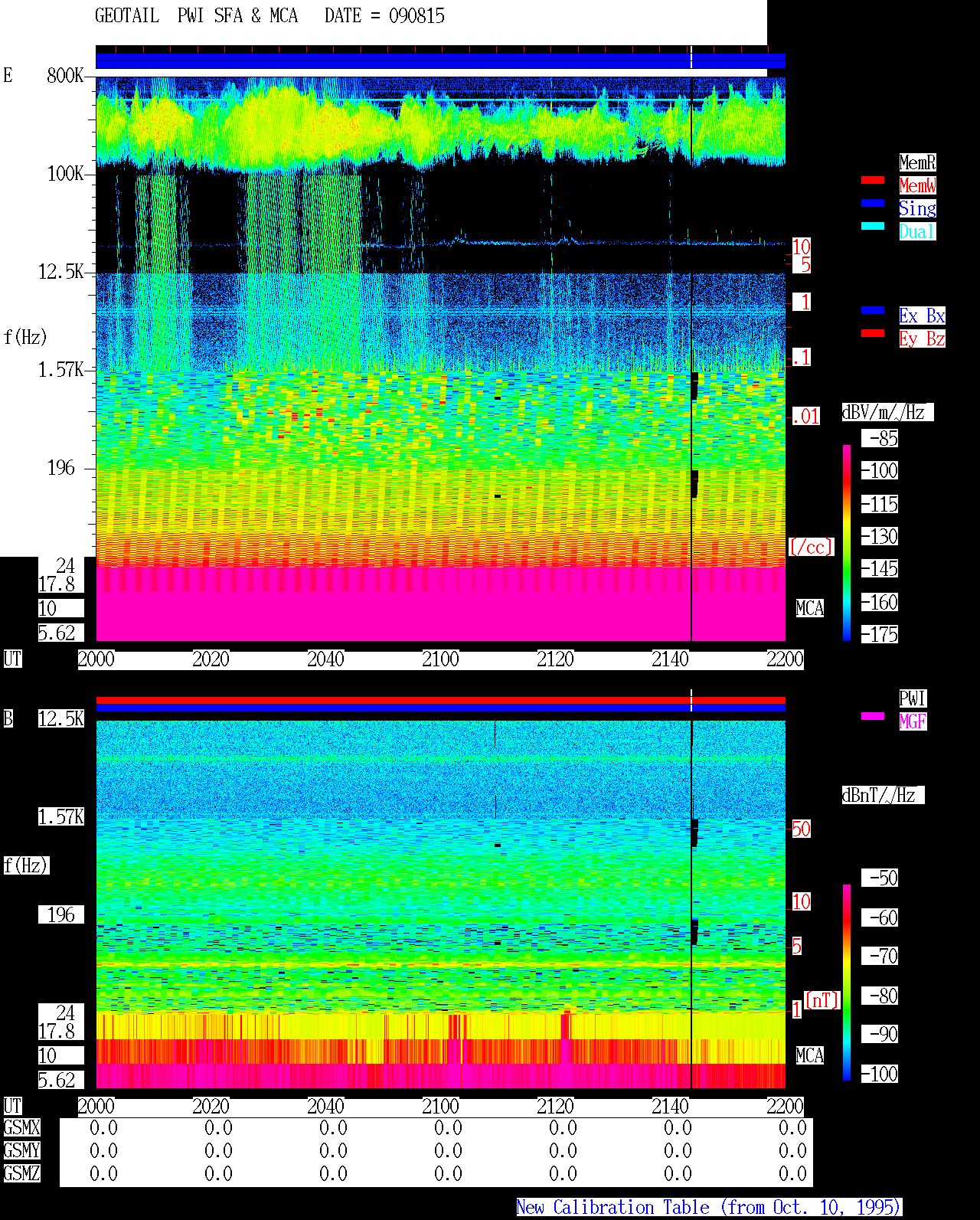Click the -90 magnetic color scale value

(880, 1034)
